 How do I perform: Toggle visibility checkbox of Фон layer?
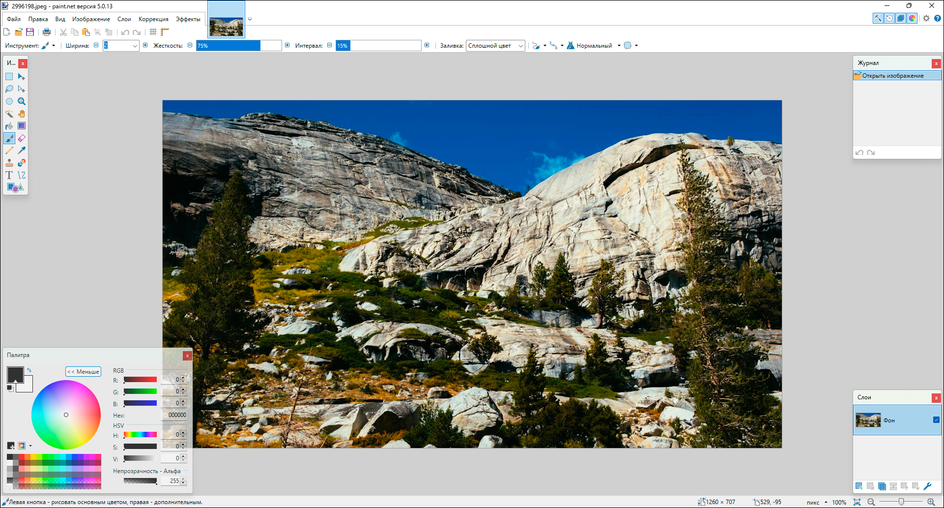pos(936,420)
